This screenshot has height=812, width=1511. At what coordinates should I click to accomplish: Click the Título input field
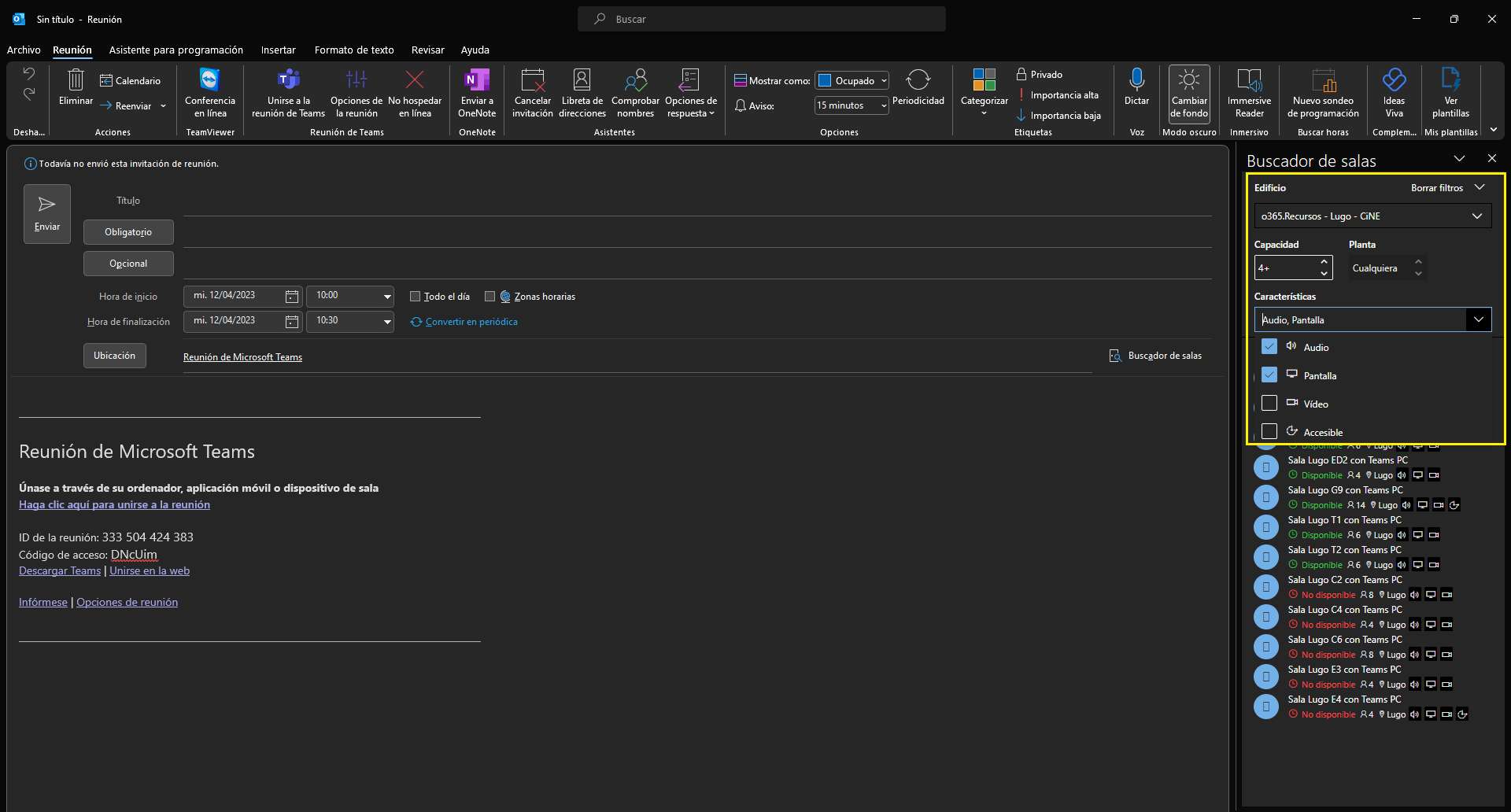pyautogui.click(x=697, y=201)
